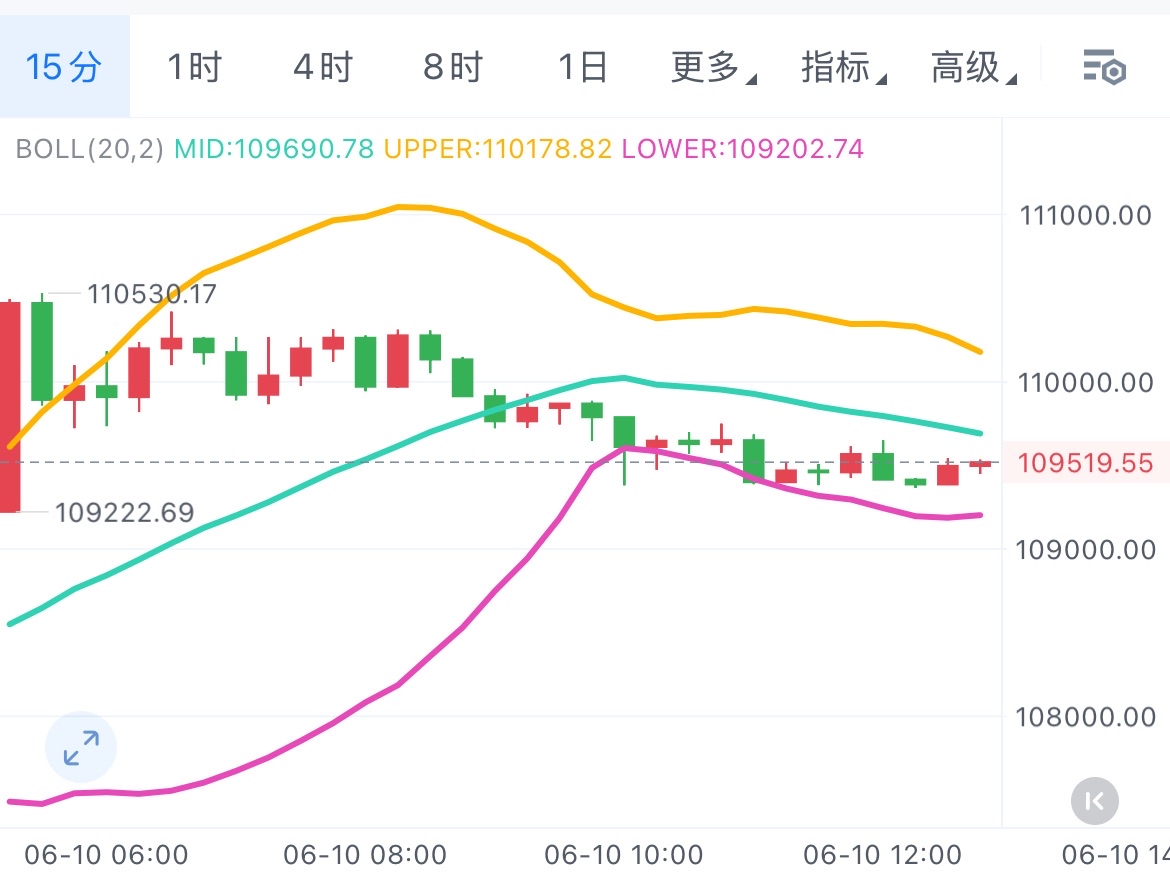Image resolution: width=1170 pixels, height=876 pixels.
Task: Click the LOWER:109202.74 value
Action: point(742,148)
